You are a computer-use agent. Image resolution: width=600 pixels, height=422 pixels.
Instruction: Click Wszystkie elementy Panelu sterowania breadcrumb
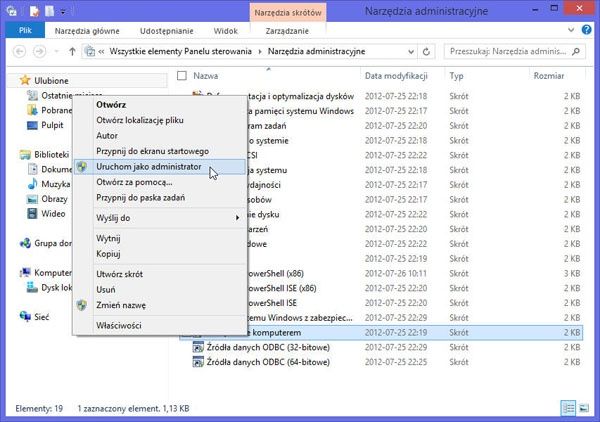181,51
